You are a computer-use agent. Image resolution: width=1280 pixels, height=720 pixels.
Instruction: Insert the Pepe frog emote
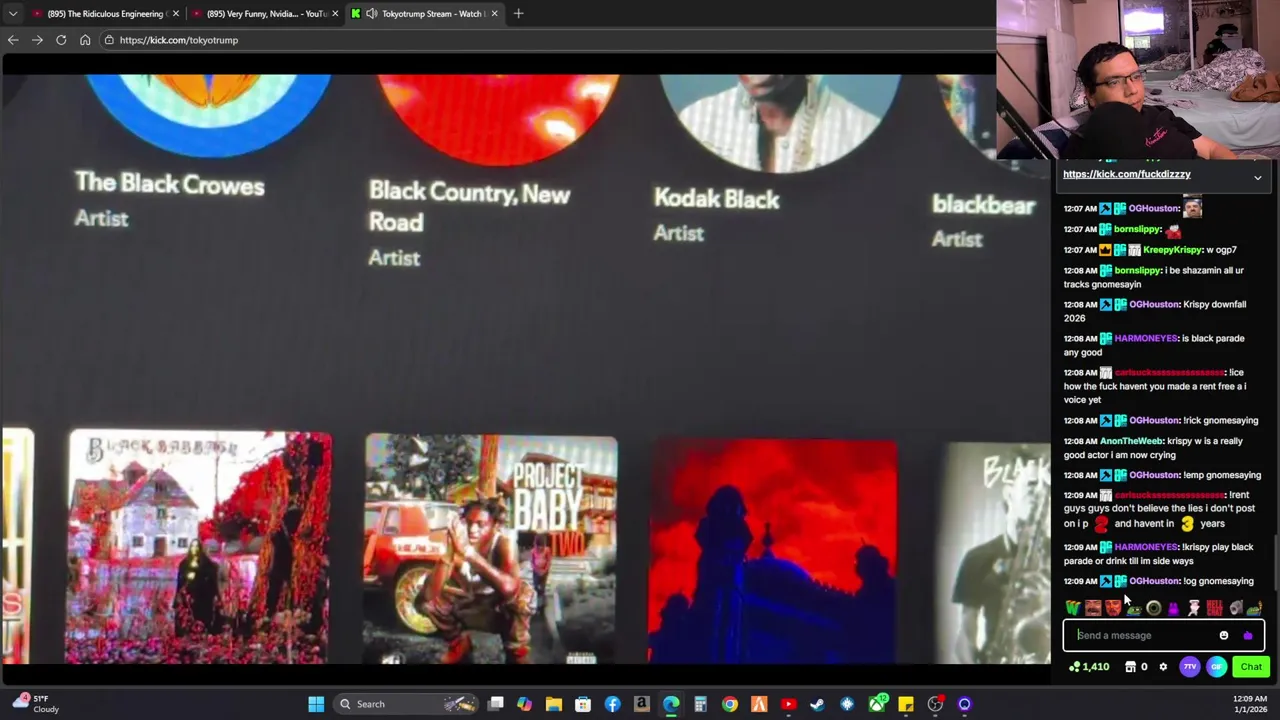click(1134, 608)
